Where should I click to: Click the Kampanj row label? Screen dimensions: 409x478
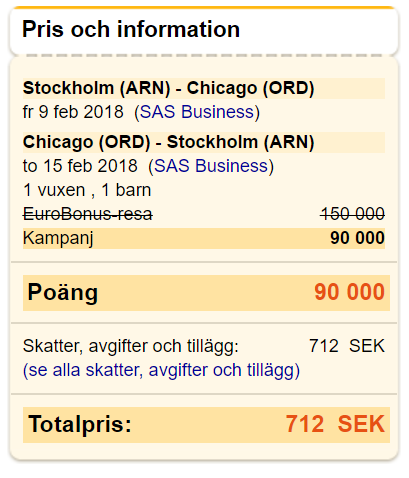(x=58, y=239)
